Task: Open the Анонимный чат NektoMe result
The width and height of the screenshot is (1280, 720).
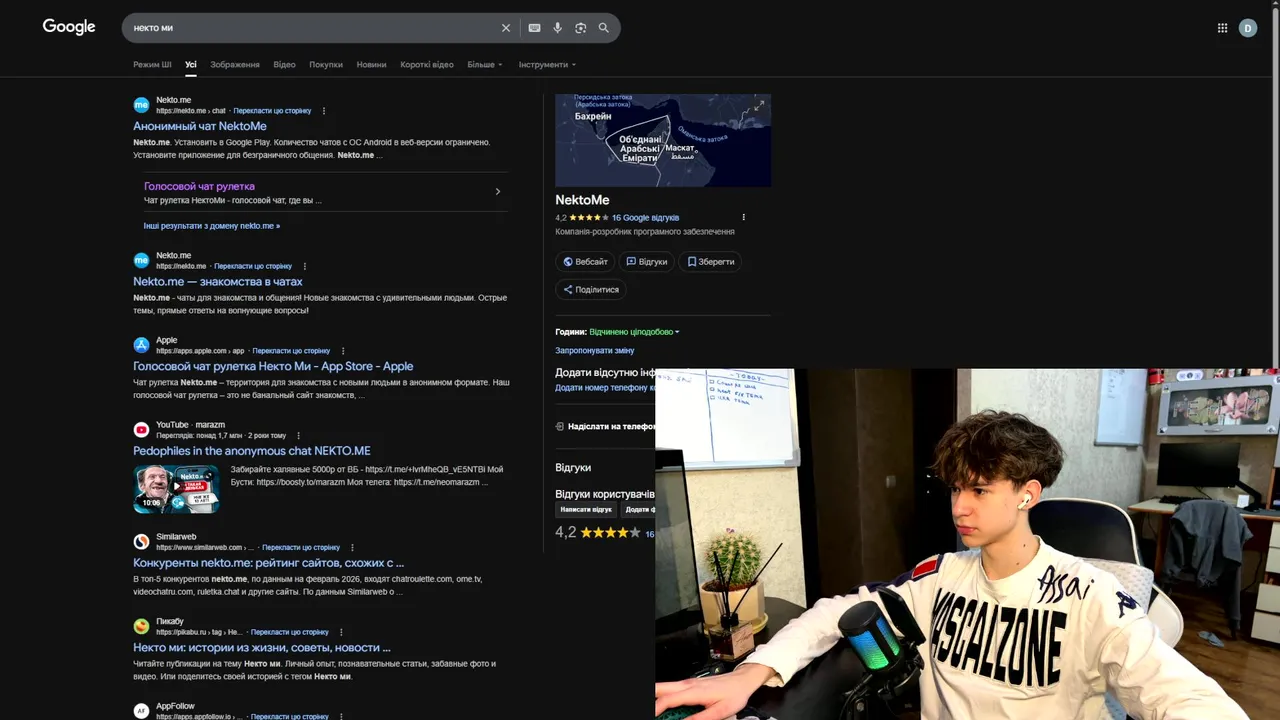Action: [200, 127]
